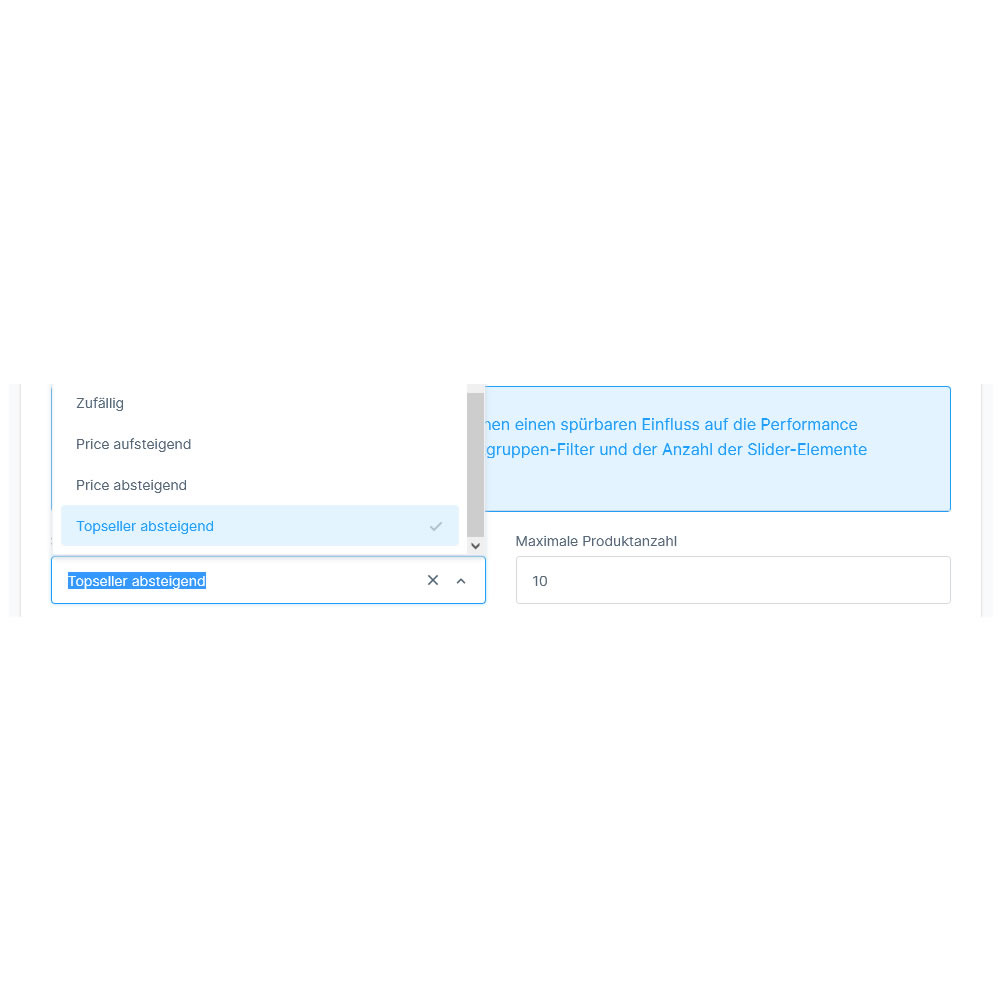Click the value 10 in the product count field
This screenshot has height=1000, width=1000.
[540, 581]
